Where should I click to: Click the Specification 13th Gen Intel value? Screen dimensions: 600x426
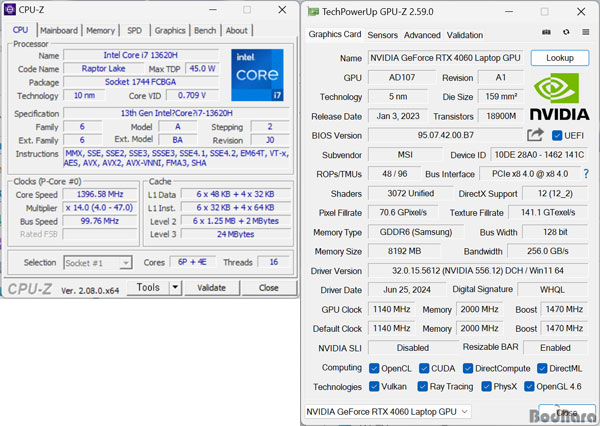[177, 113]
